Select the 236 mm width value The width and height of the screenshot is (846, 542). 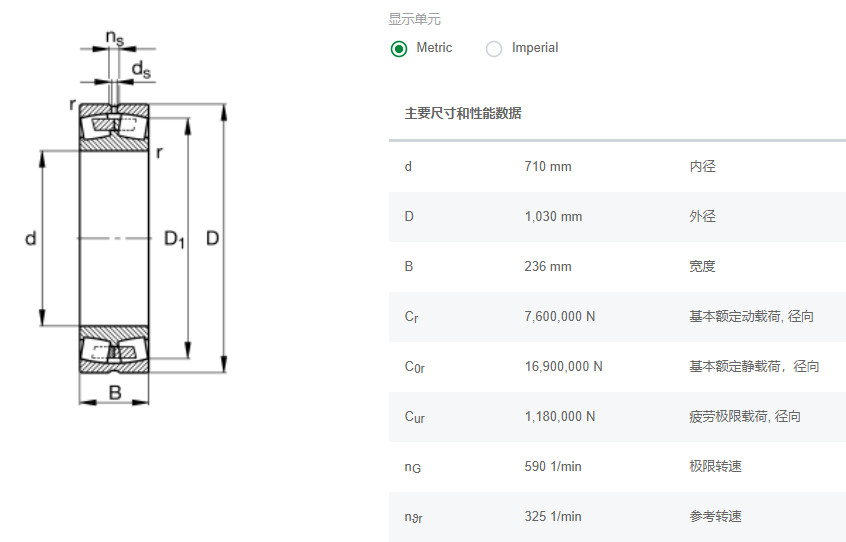coord(548,267)
